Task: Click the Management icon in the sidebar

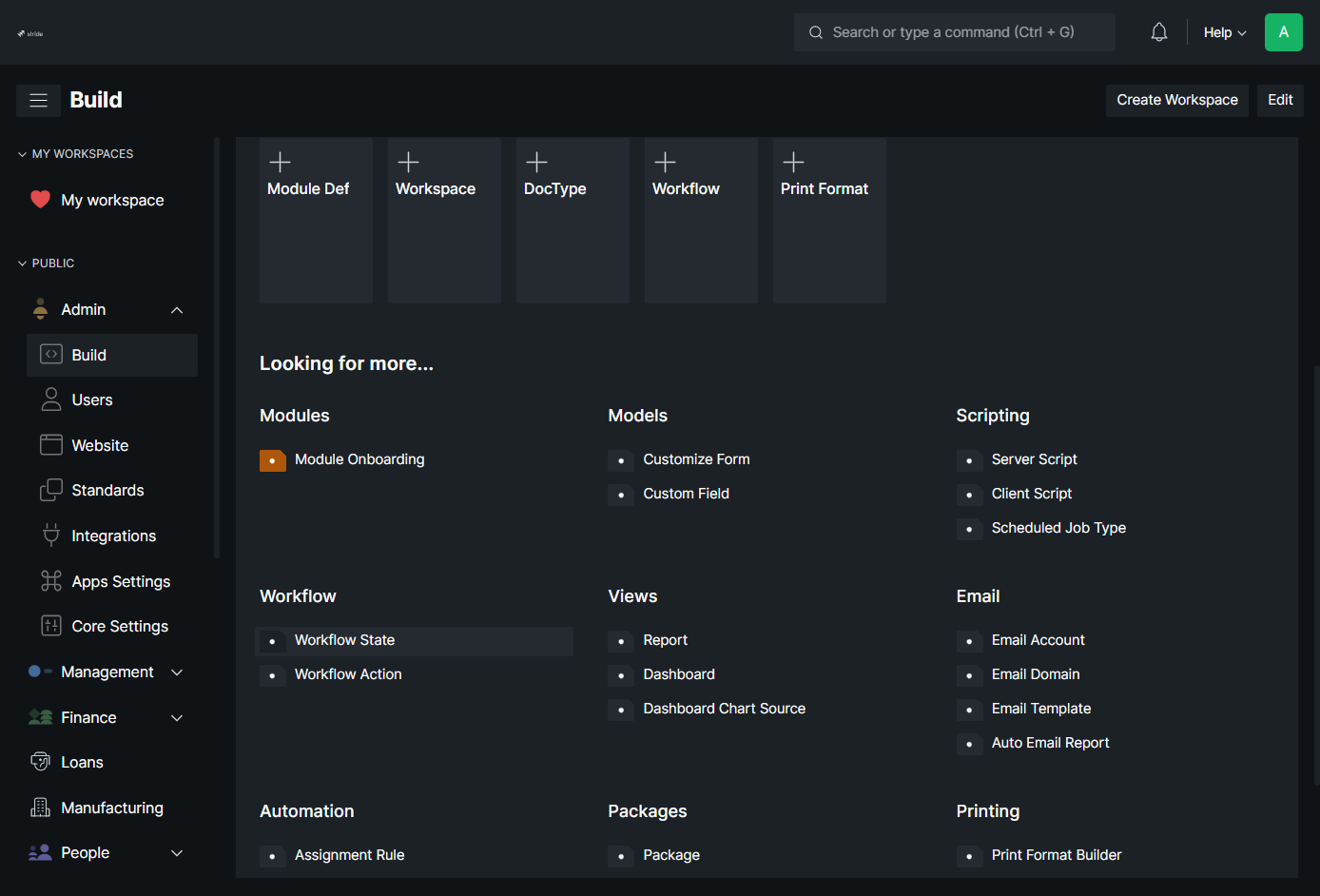Action: [x=40, y=672]
